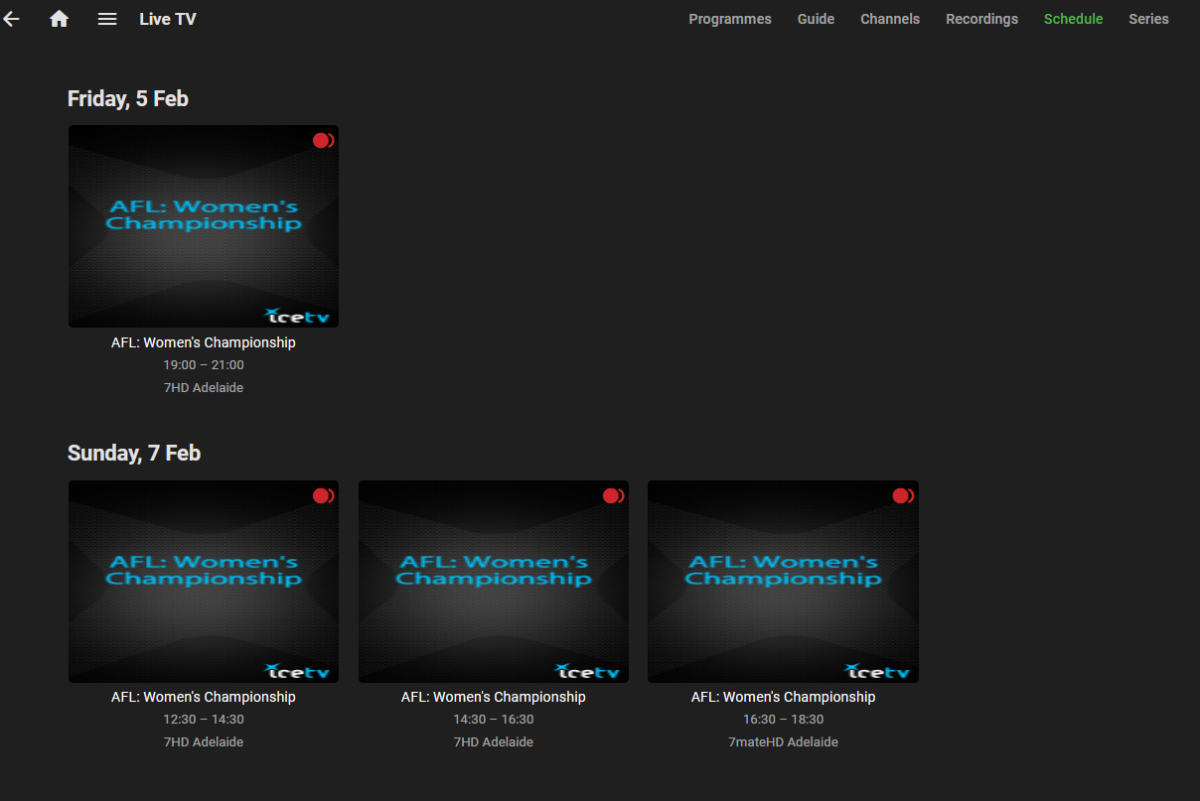Screen dimensions: 1200x801
Task: Open the hamburger menu
Action: pyautogui.click(x=107, y=19)
